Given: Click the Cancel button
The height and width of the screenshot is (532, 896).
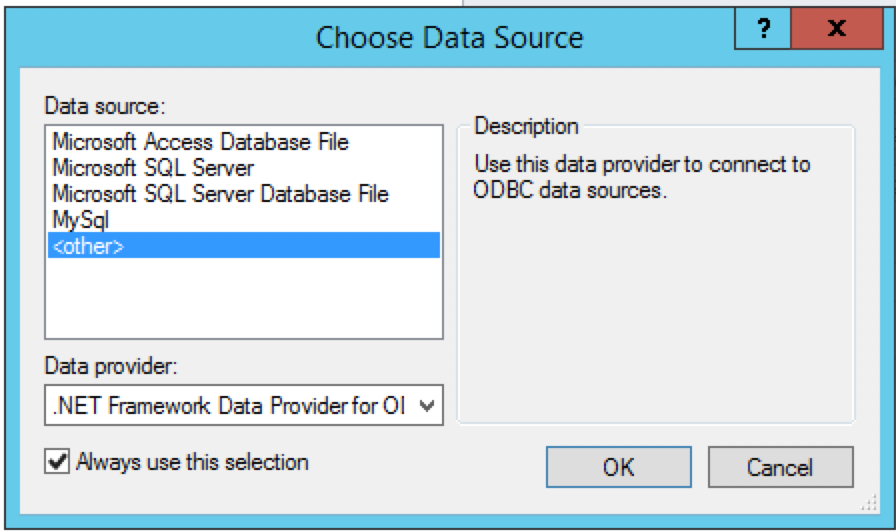Looking at the screenshot, I should coord(781,467).
